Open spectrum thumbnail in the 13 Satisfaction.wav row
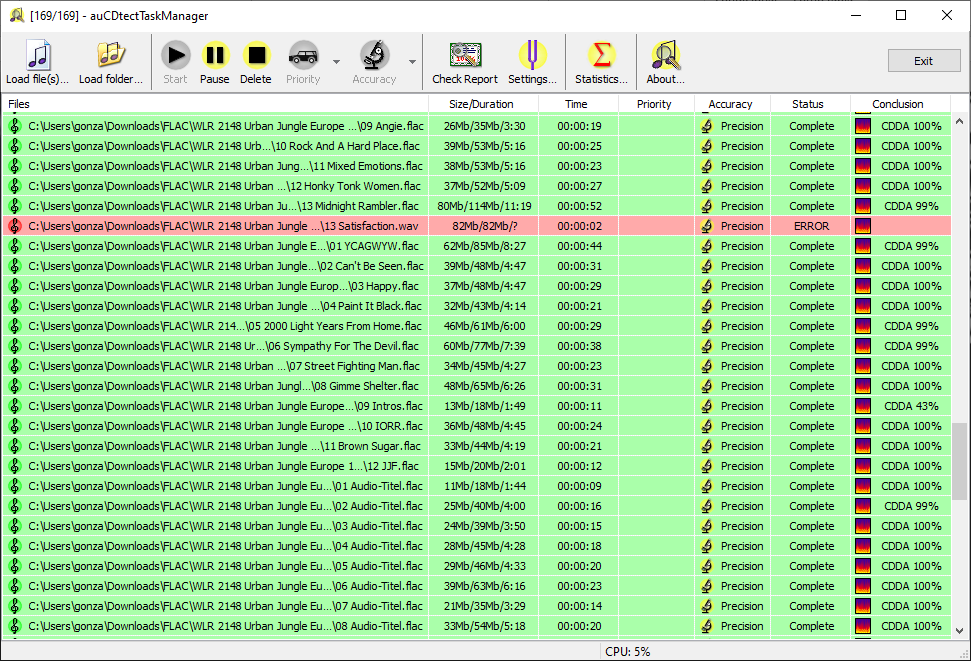The height and width of the screenshot is (661, 971). 863,226
